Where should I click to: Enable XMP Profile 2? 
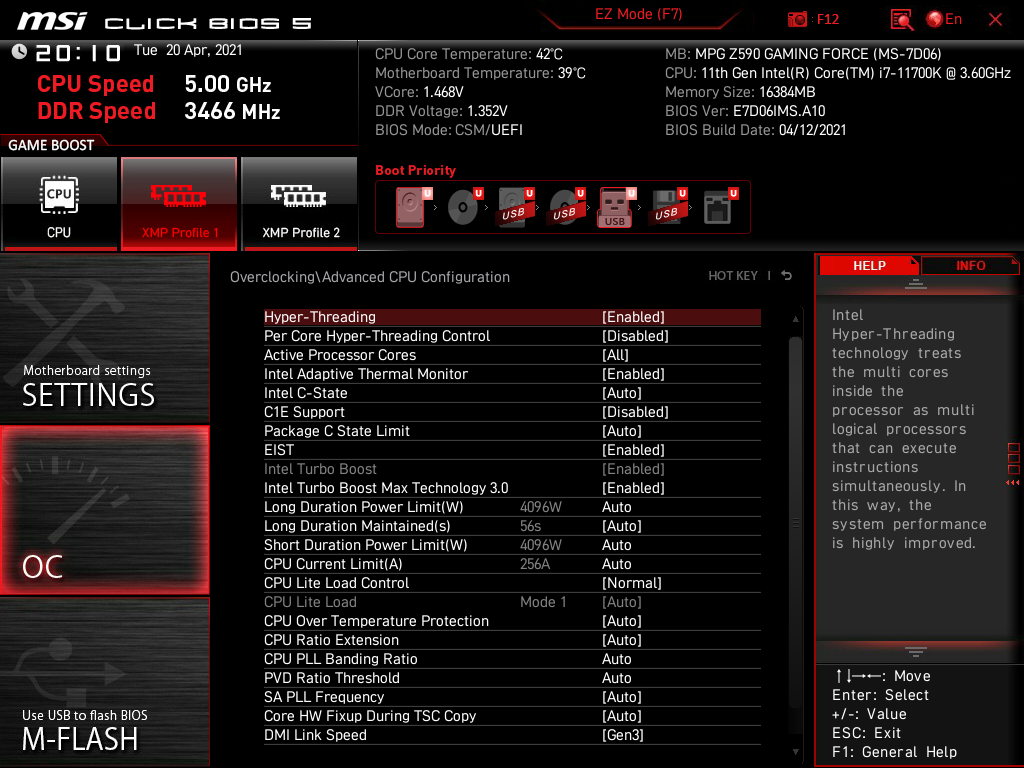300,204
